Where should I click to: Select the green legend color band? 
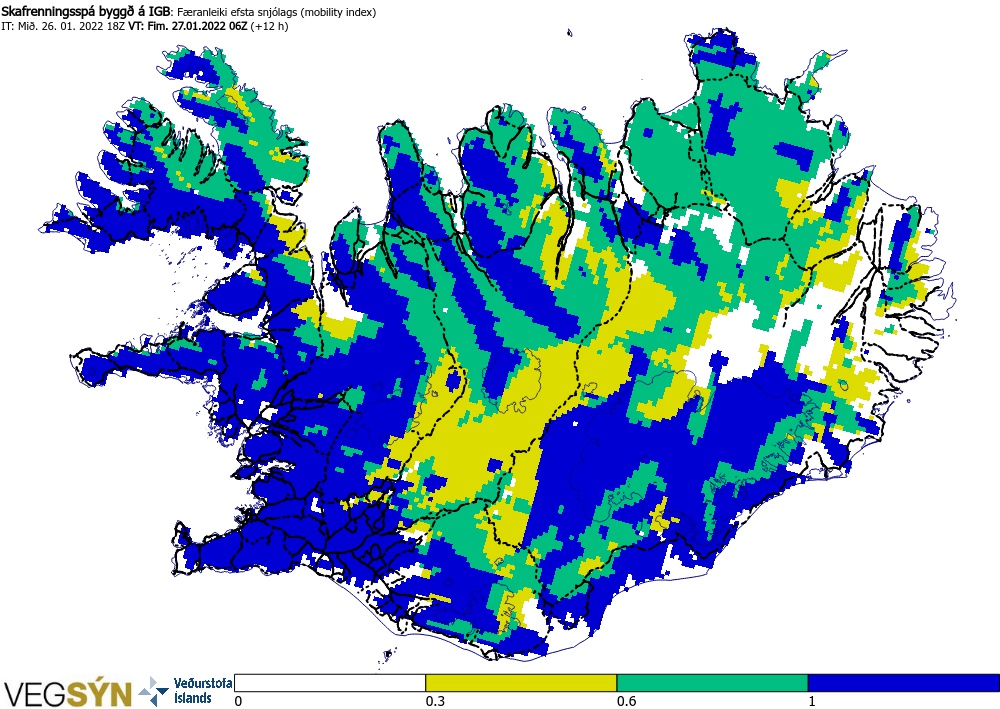(712, 683)
